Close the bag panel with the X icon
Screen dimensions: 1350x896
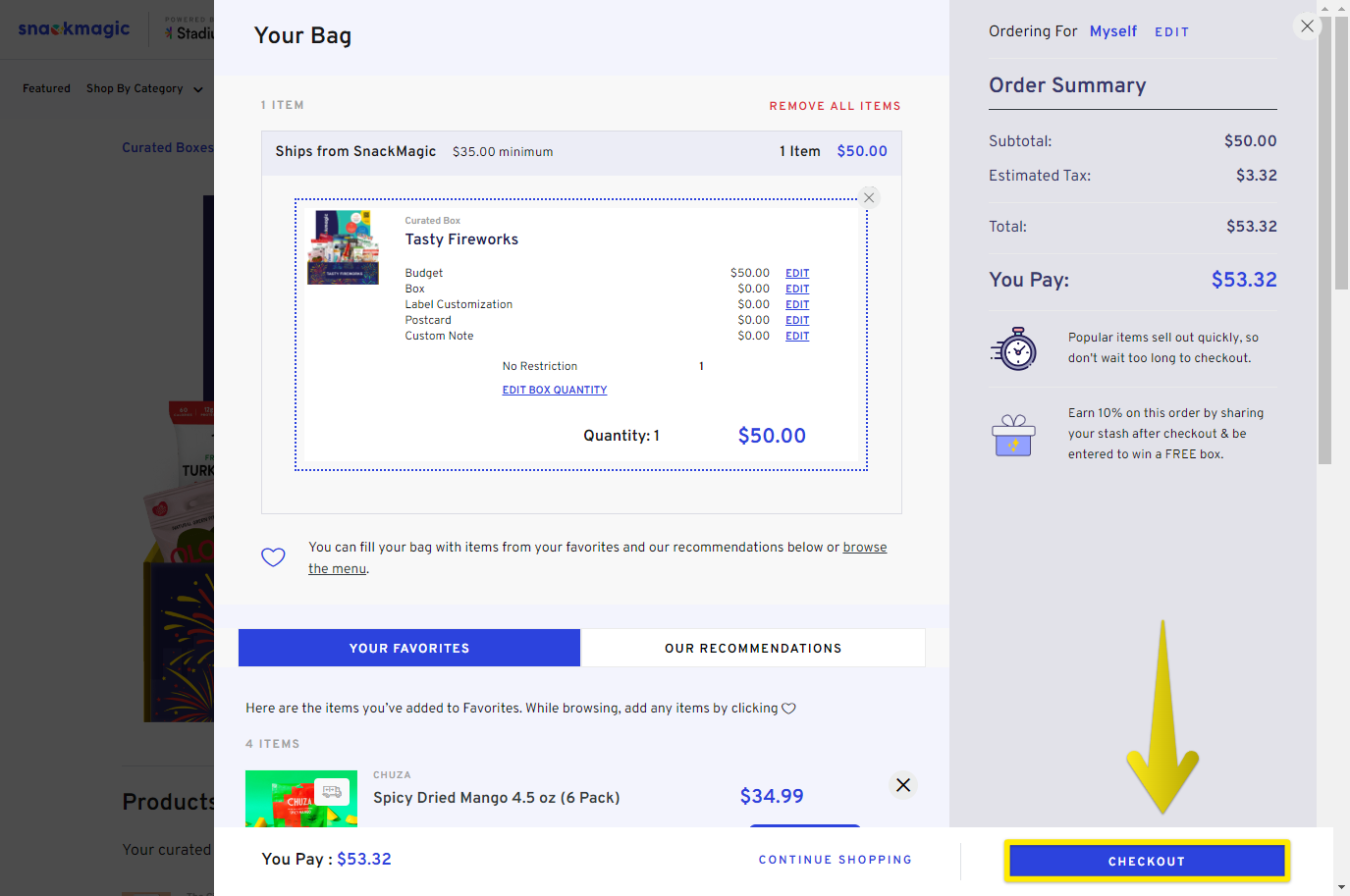pyautogui.click(x=1307, y=26)
